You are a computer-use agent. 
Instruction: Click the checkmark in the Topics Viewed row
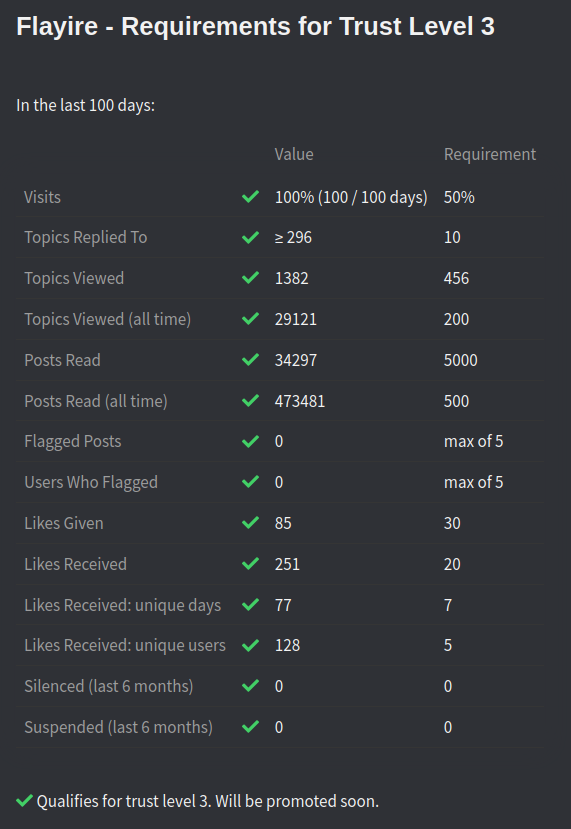[x=250, y=278]
